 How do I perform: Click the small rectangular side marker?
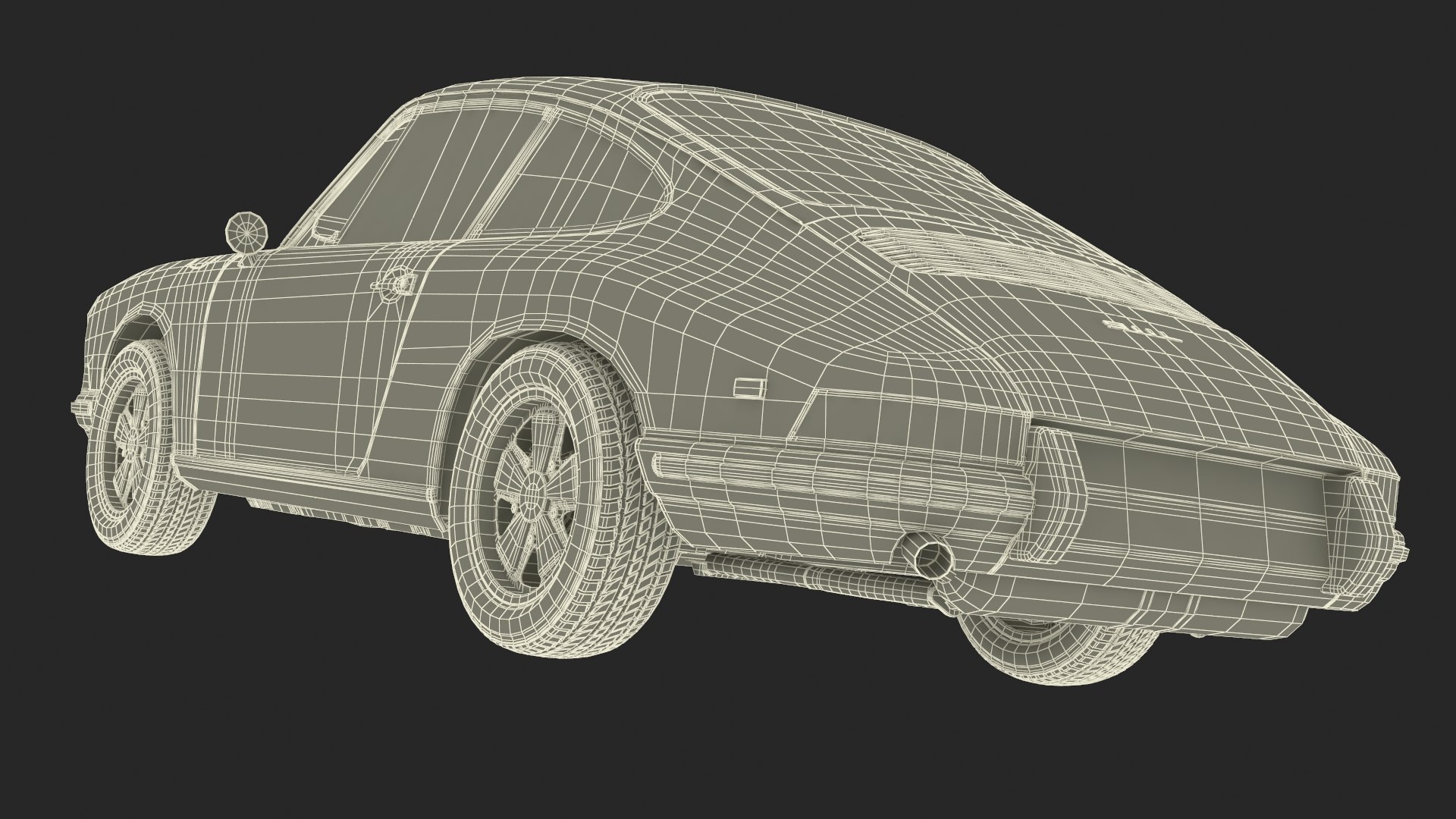point(749,387)
